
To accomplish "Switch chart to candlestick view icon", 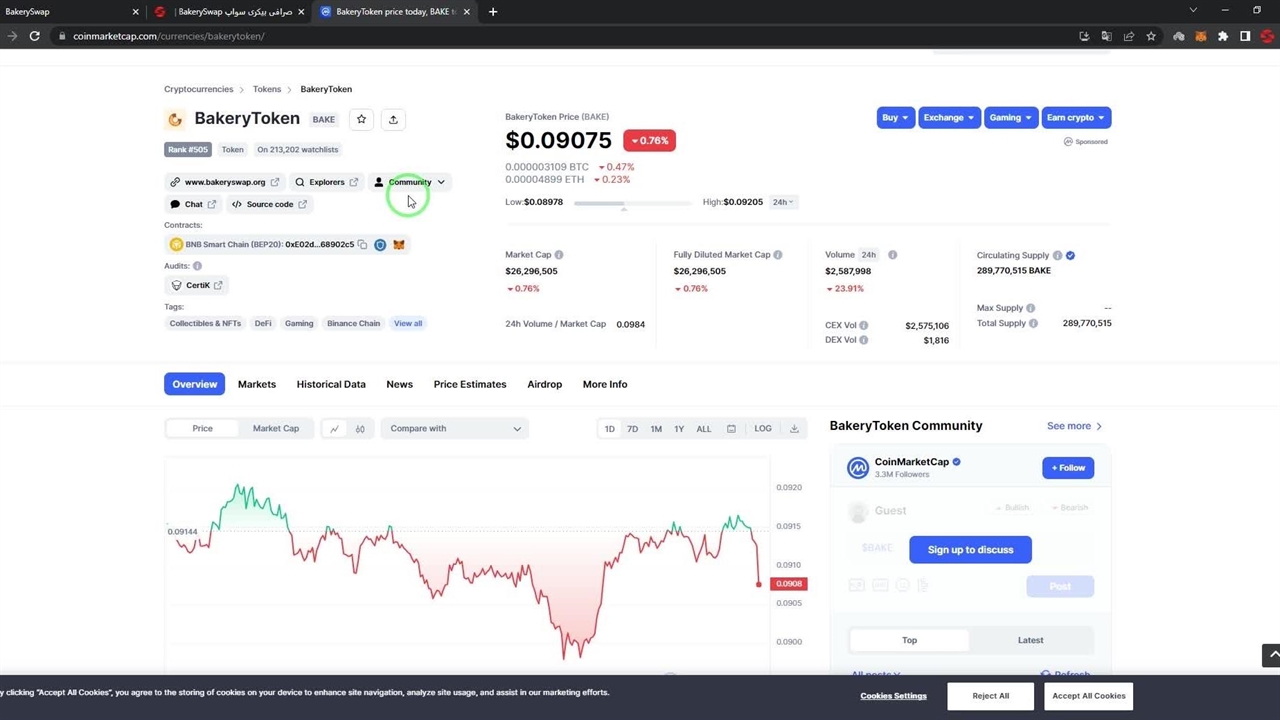I will tap(360, 429).
